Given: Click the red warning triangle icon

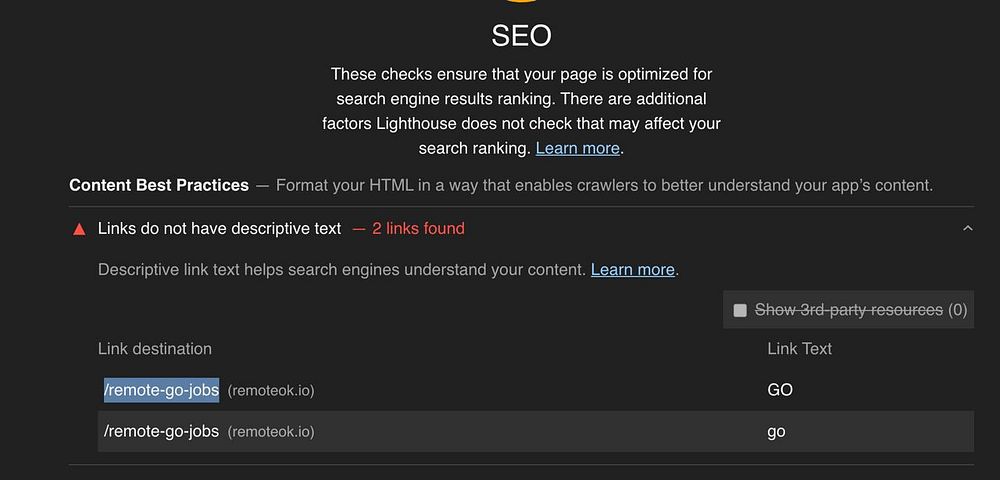Looking at the screenshot, I should (x=79, y=229).
